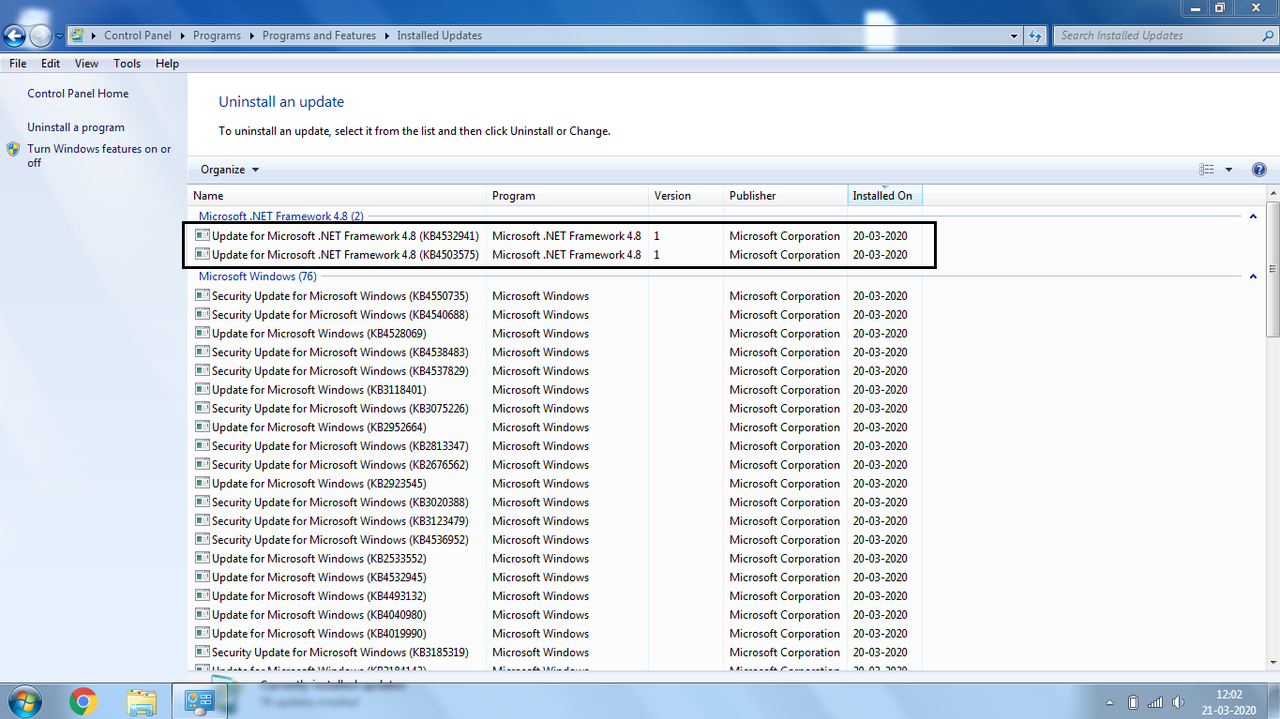Viewport: 1280px width, 719px height.
Task: Sort by the Name column header
Action: [x=337, y=196]
